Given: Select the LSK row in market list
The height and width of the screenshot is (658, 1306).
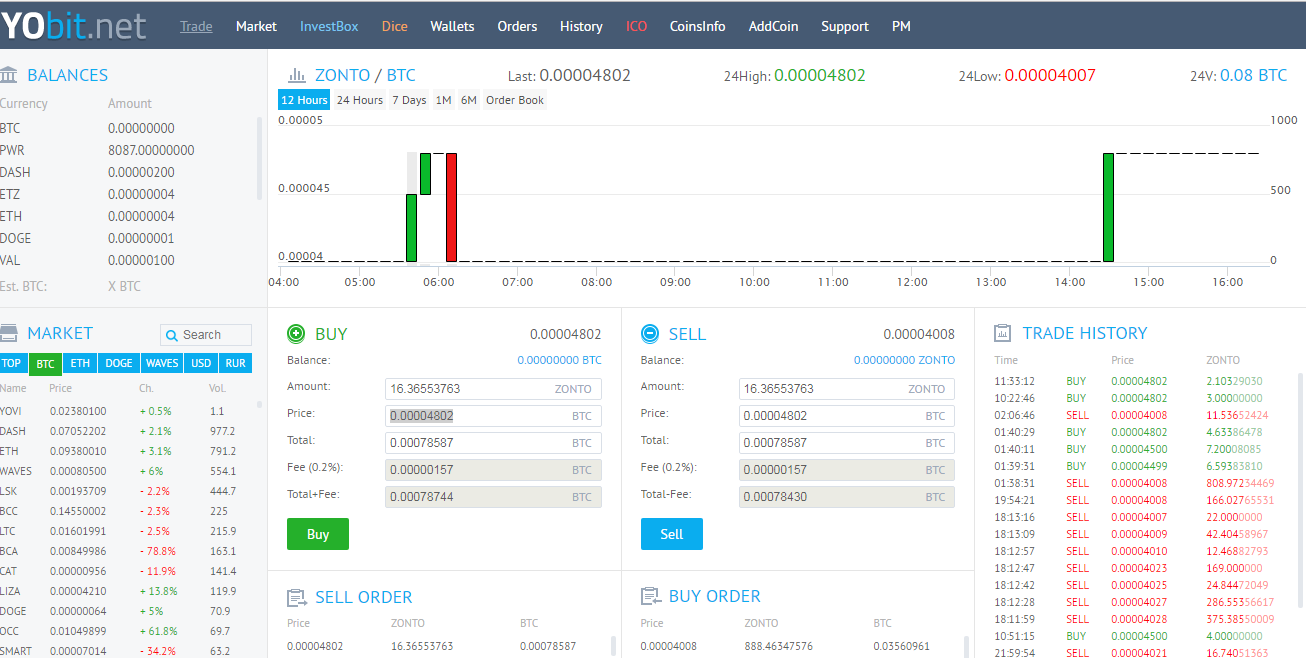Looking at the screenshot, I should [x=126, y=491].
